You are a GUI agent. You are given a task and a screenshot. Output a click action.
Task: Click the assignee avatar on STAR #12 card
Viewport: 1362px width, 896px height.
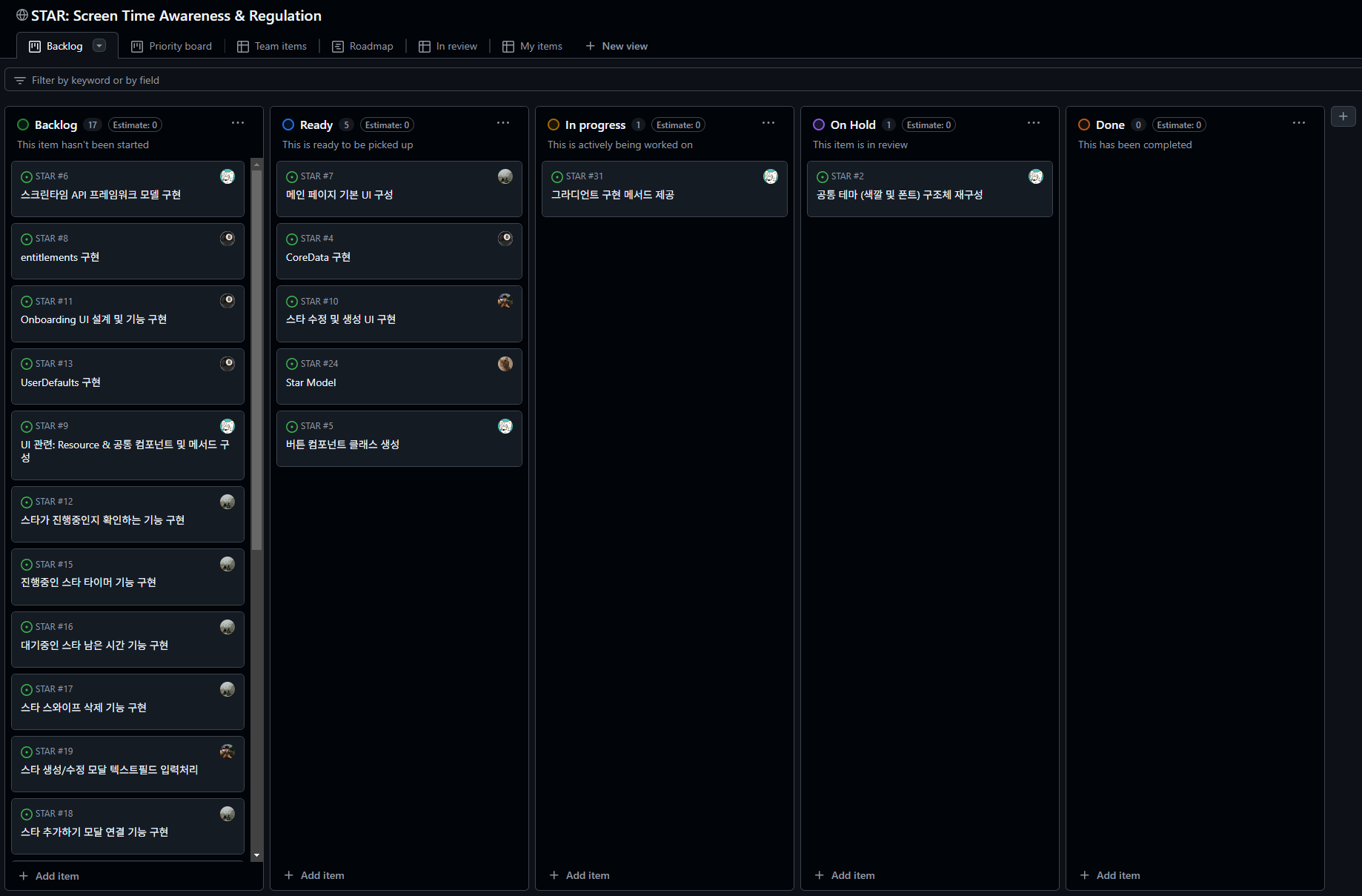pyautogui.click(x=227, y=502)
